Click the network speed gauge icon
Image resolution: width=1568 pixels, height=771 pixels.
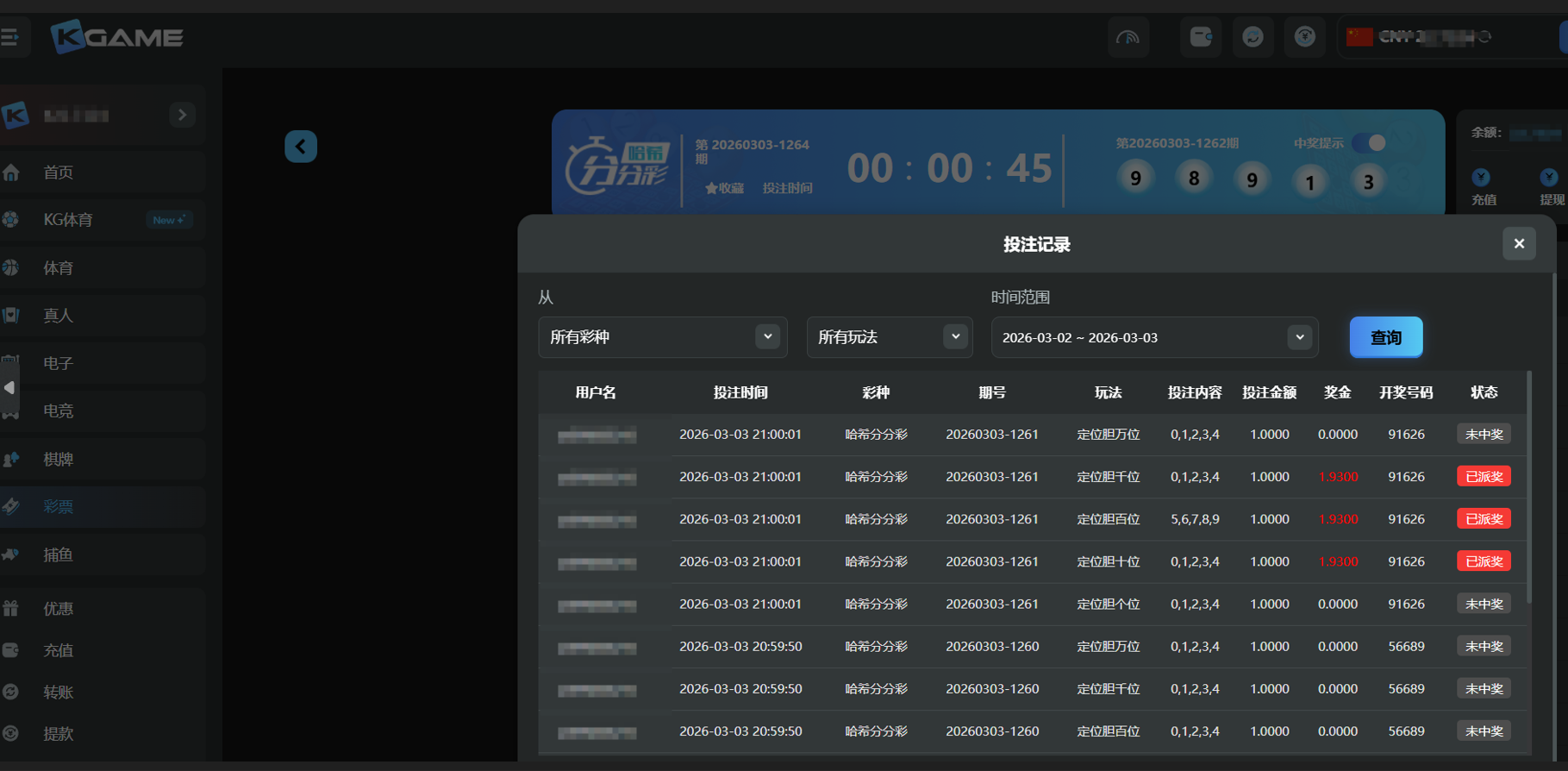click(1128, 37)
